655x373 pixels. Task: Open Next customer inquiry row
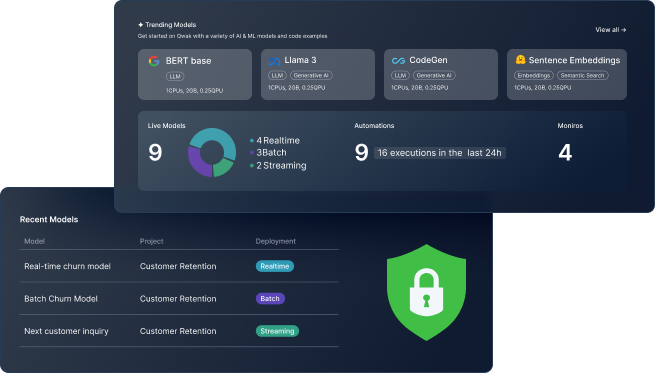point(179,331)
